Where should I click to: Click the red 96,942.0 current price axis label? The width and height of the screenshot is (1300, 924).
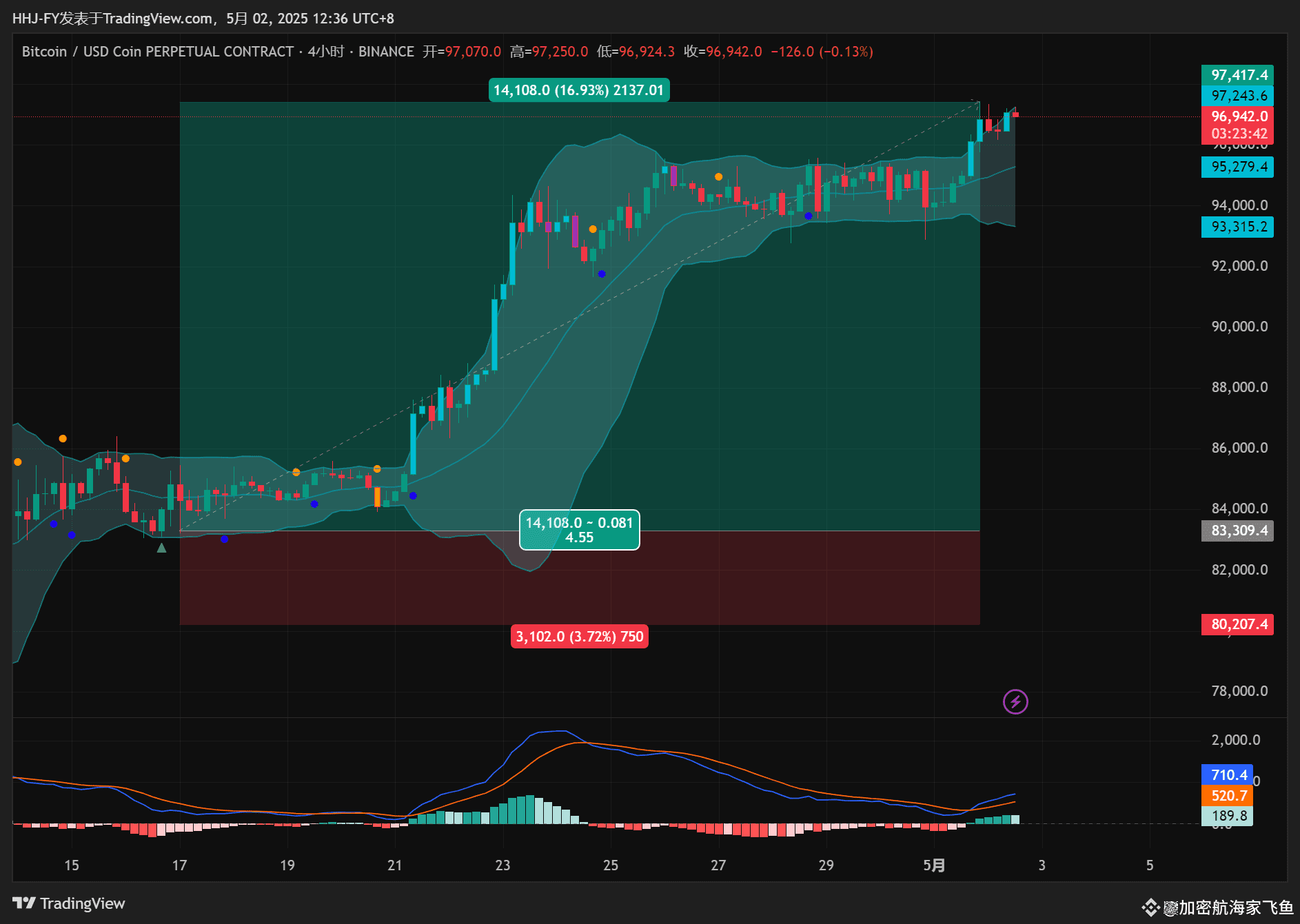click(x=1238, y=116)
